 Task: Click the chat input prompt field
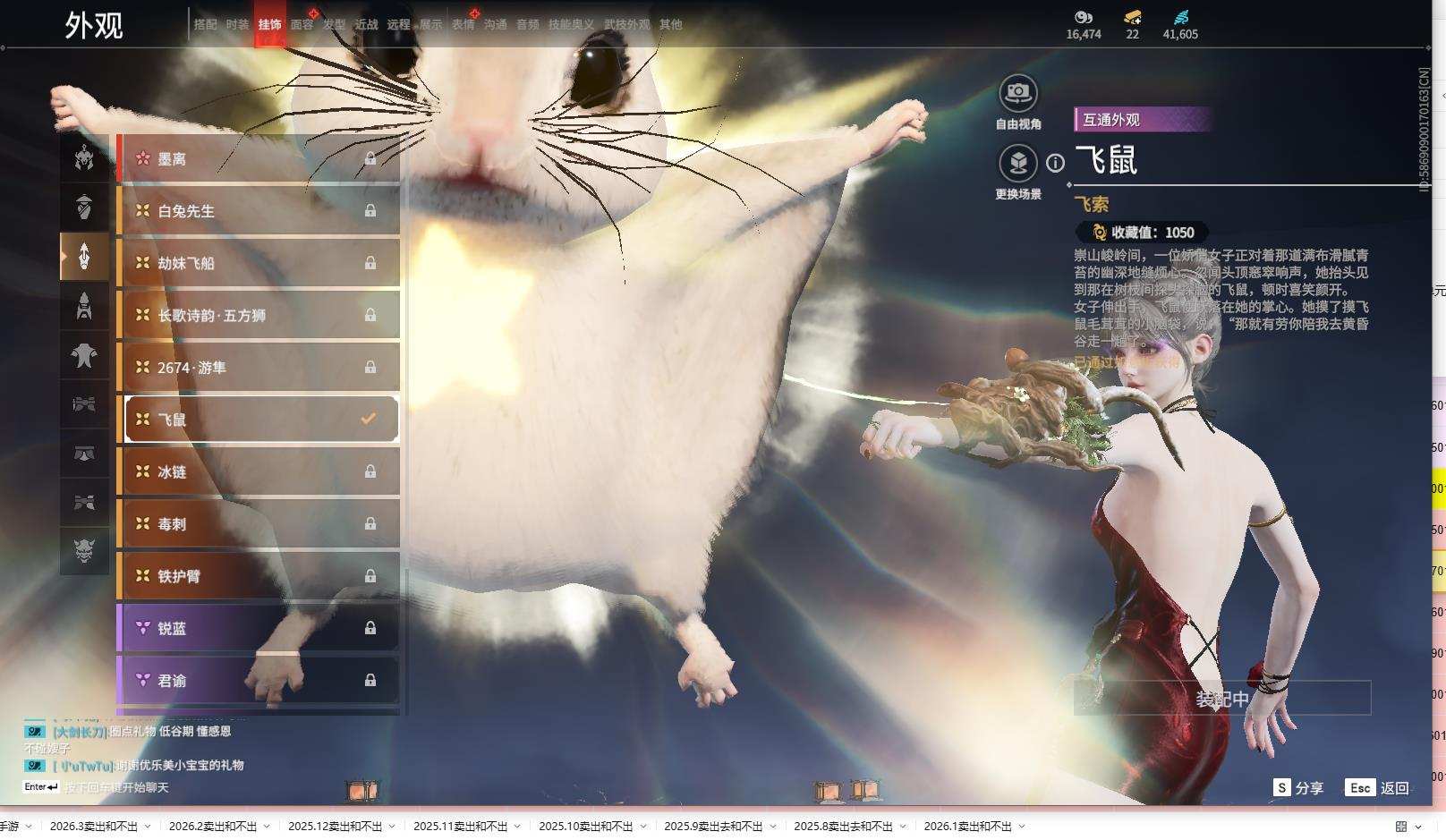(x=116, y=787)
